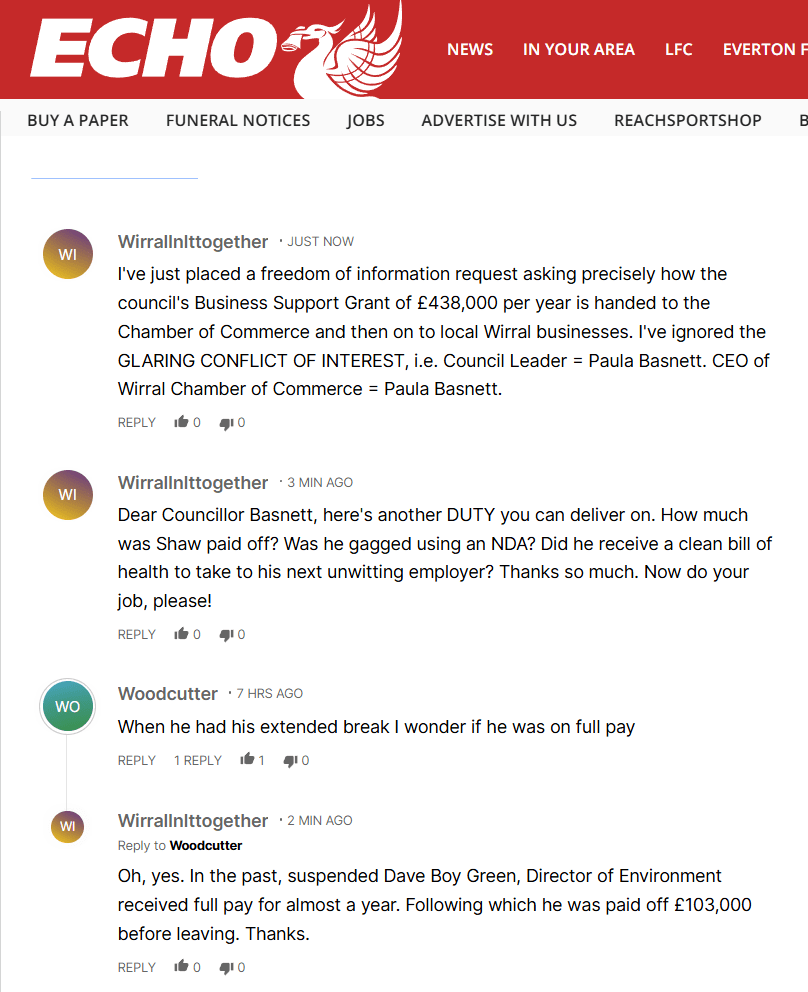Collapse the '1 REPLY' thread under Woodcutter

[x=198, y=760]
